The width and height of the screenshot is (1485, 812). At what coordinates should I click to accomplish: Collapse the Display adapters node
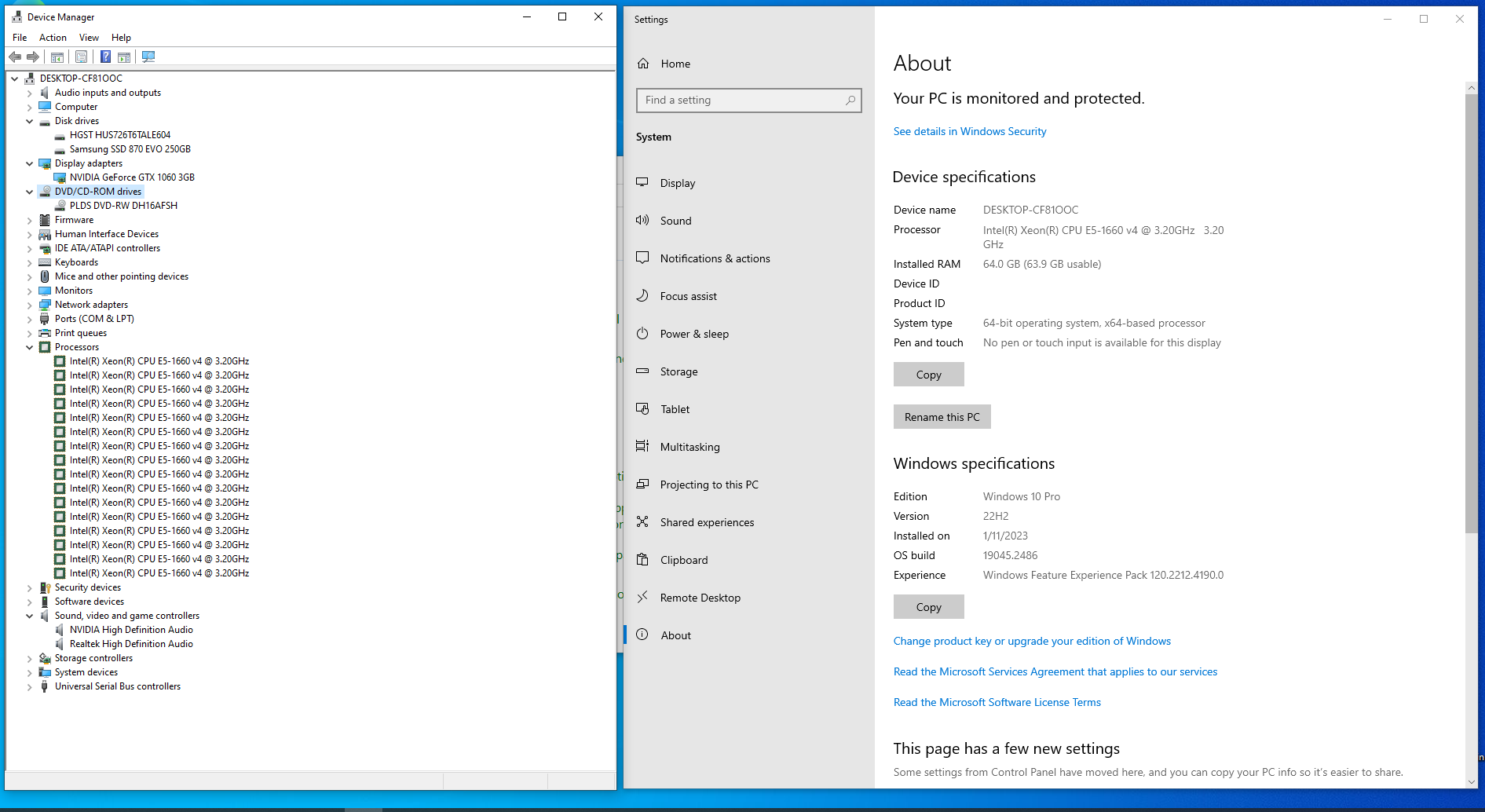(30, 163)
